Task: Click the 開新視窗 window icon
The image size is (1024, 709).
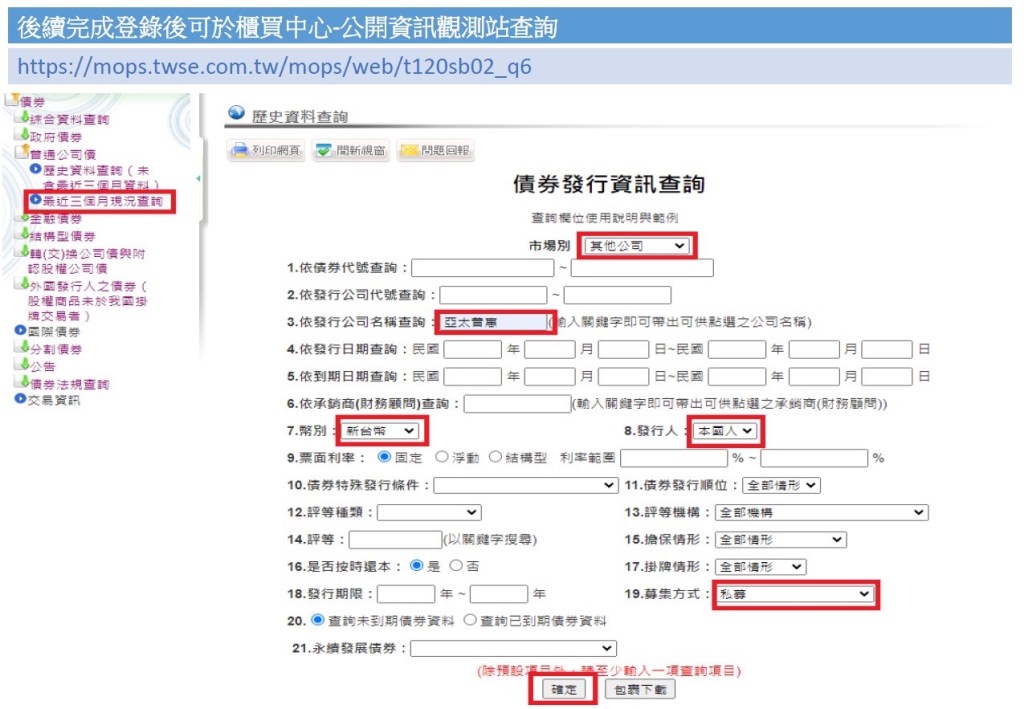Action: 323,152
